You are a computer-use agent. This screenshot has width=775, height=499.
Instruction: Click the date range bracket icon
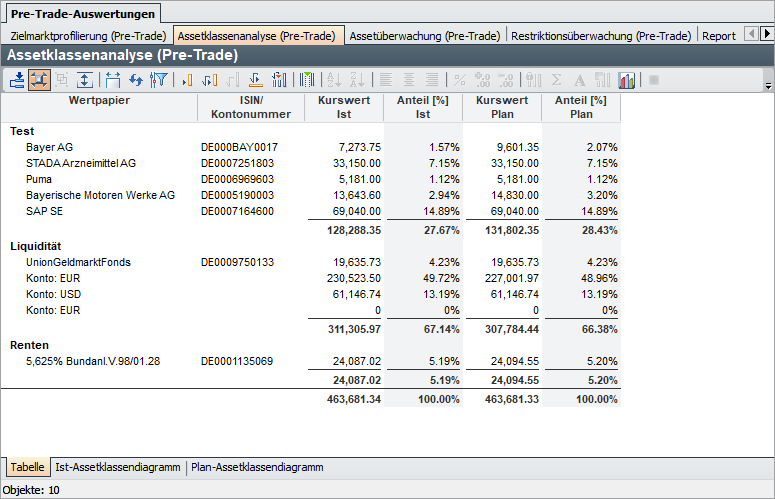pos(112,80)
